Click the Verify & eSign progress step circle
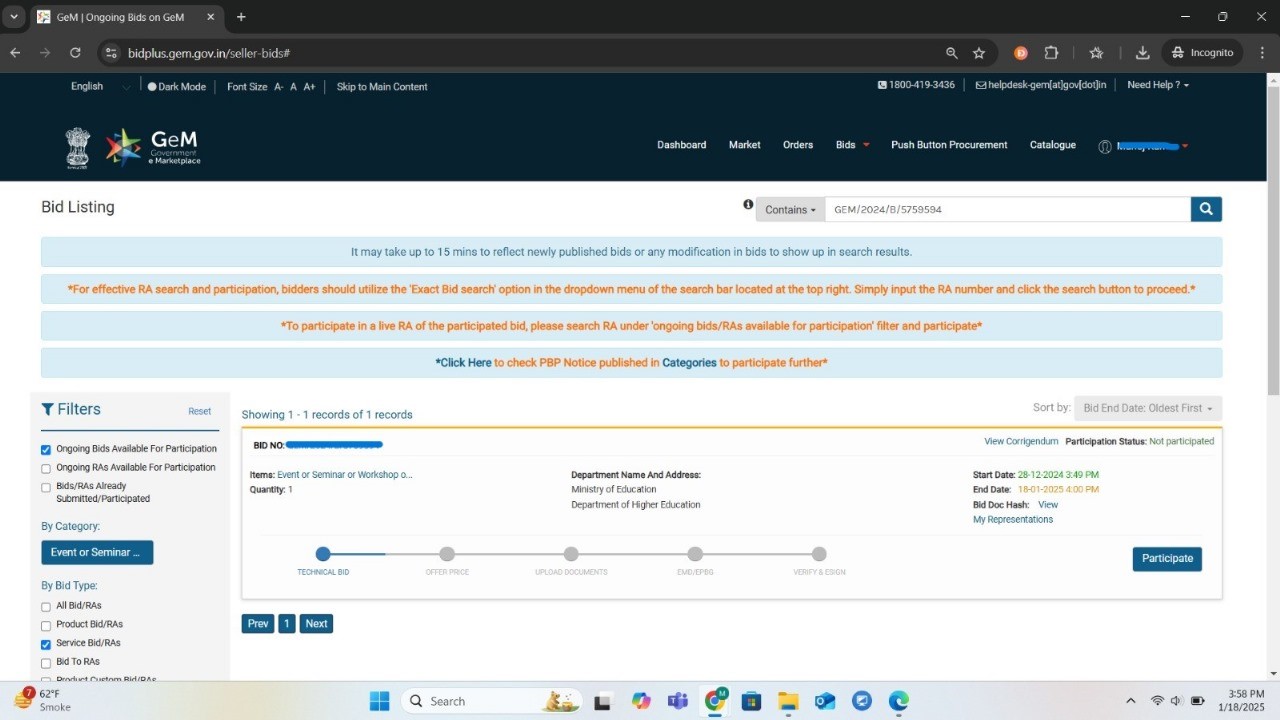The height and width of the screenshot is (720, 1280). tap(819, 554)
